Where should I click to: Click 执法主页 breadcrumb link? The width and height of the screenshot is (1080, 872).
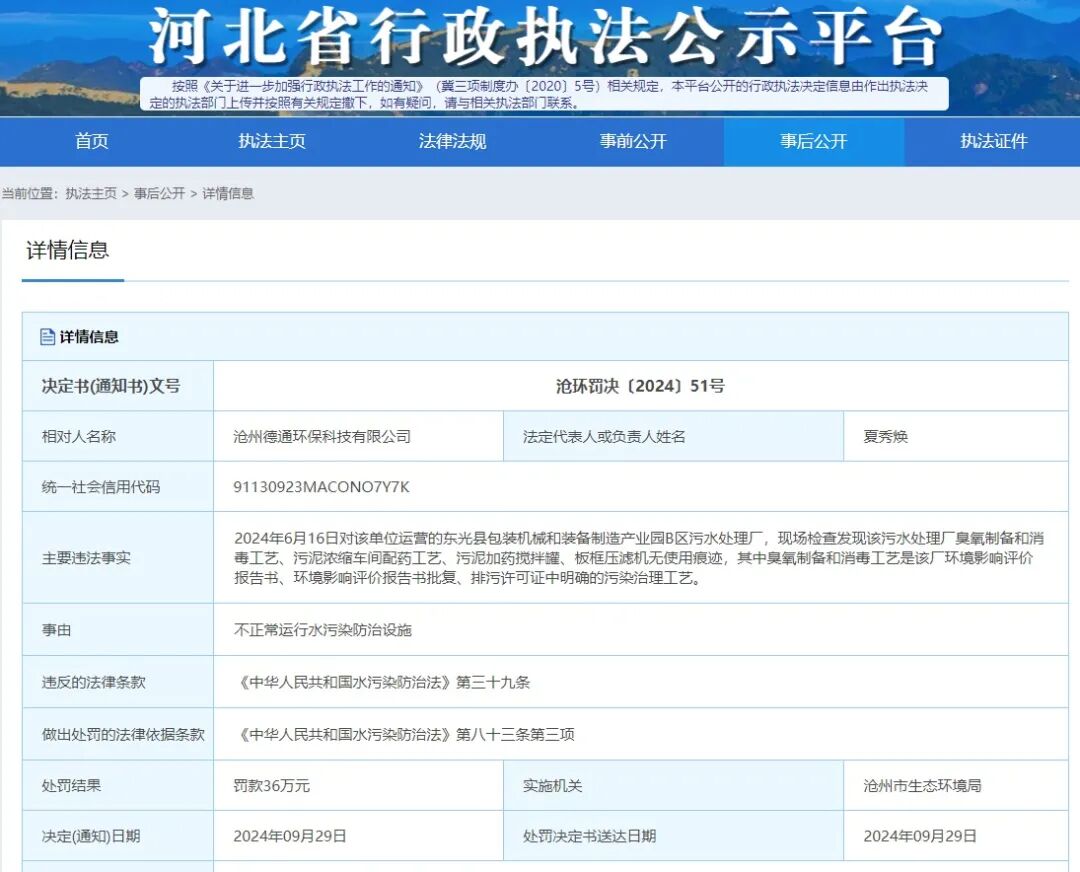click(x=91, y=194)
